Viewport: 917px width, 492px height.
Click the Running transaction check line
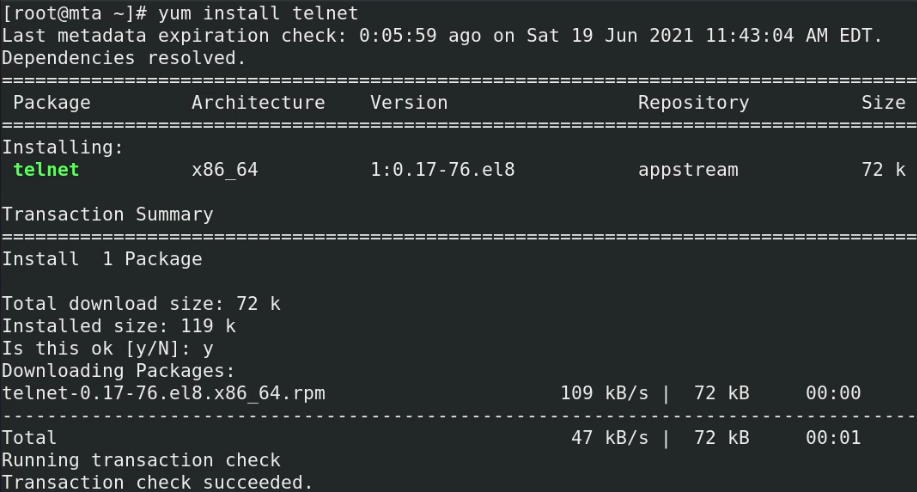point(141,460)
